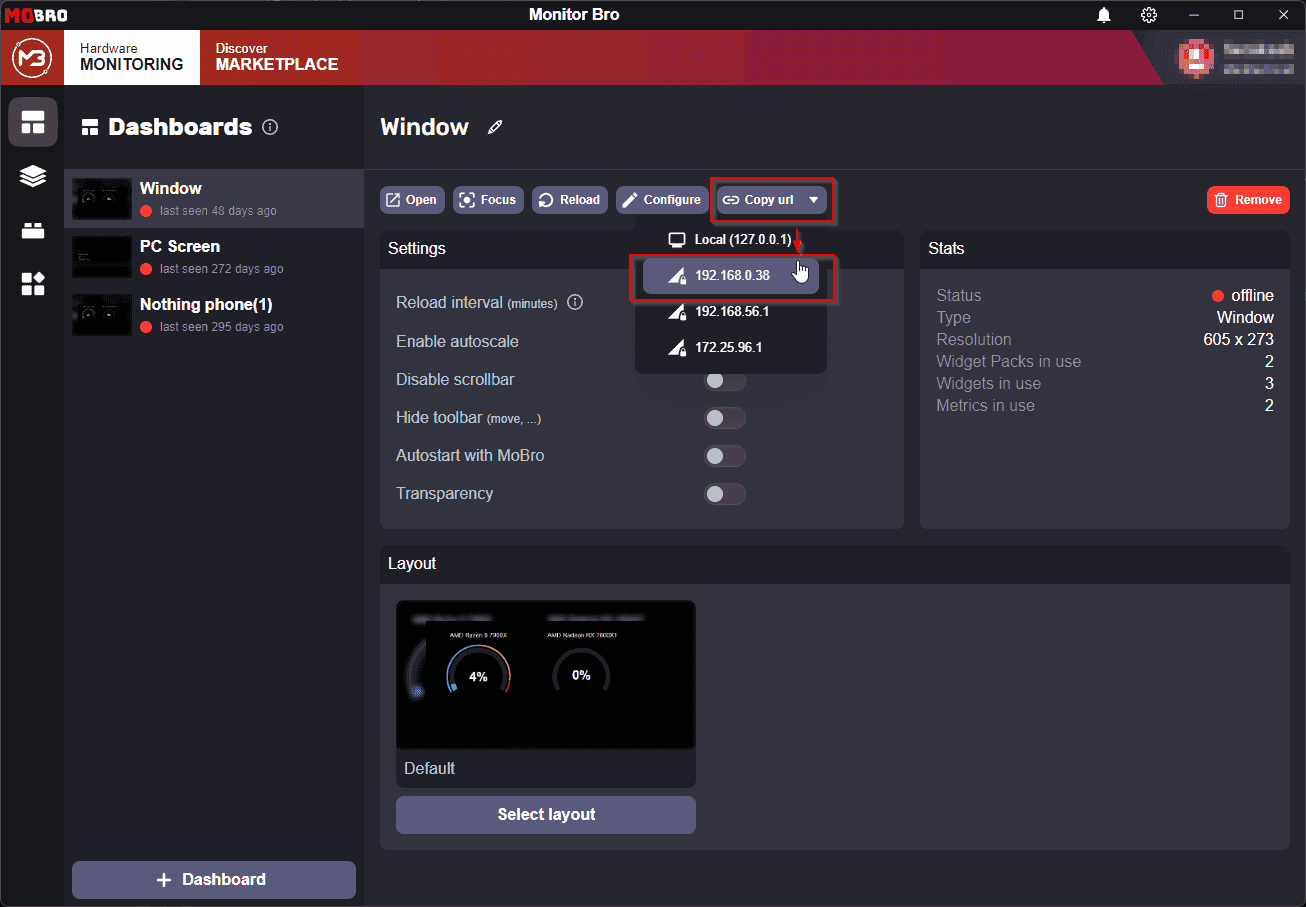Screen dimensions: 1306x907
Task: Click the Dashboards info icon
Action: tap(270, 127)
